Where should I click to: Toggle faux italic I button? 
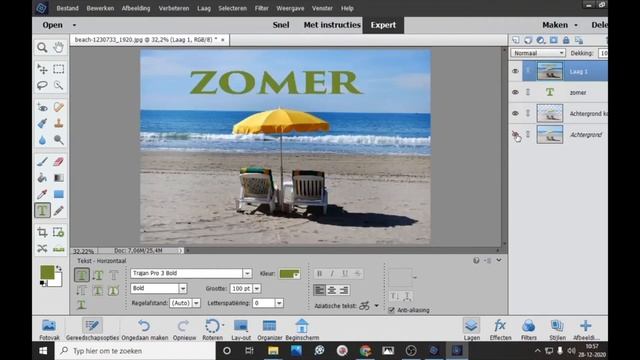click(332, 273)
